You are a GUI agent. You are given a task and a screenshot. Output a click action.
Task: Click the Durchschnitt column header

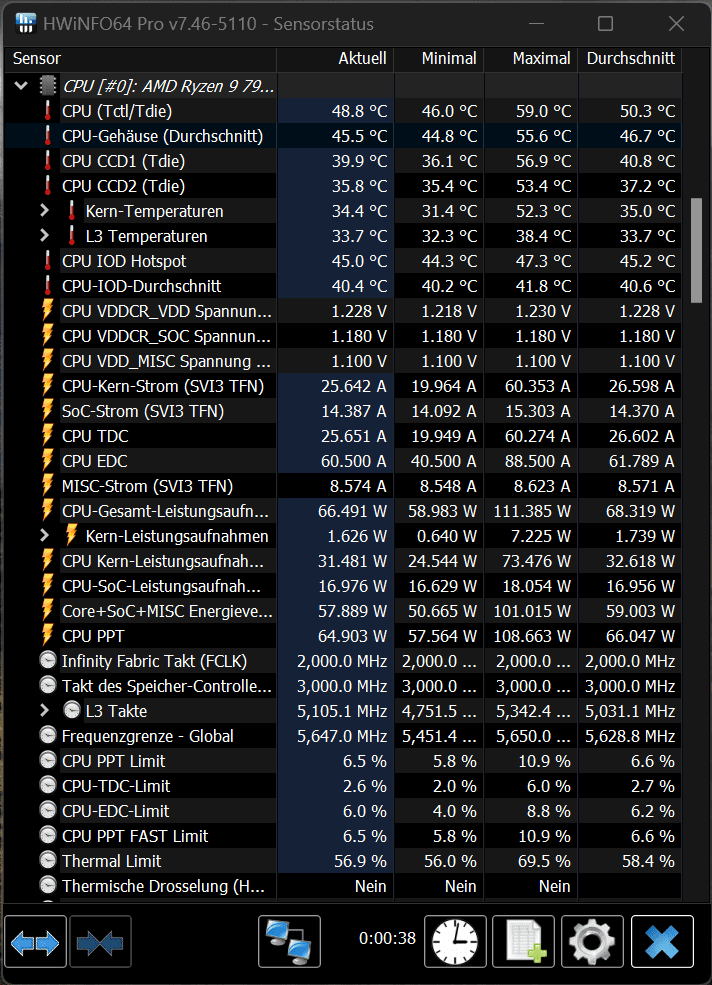[630, 58]
